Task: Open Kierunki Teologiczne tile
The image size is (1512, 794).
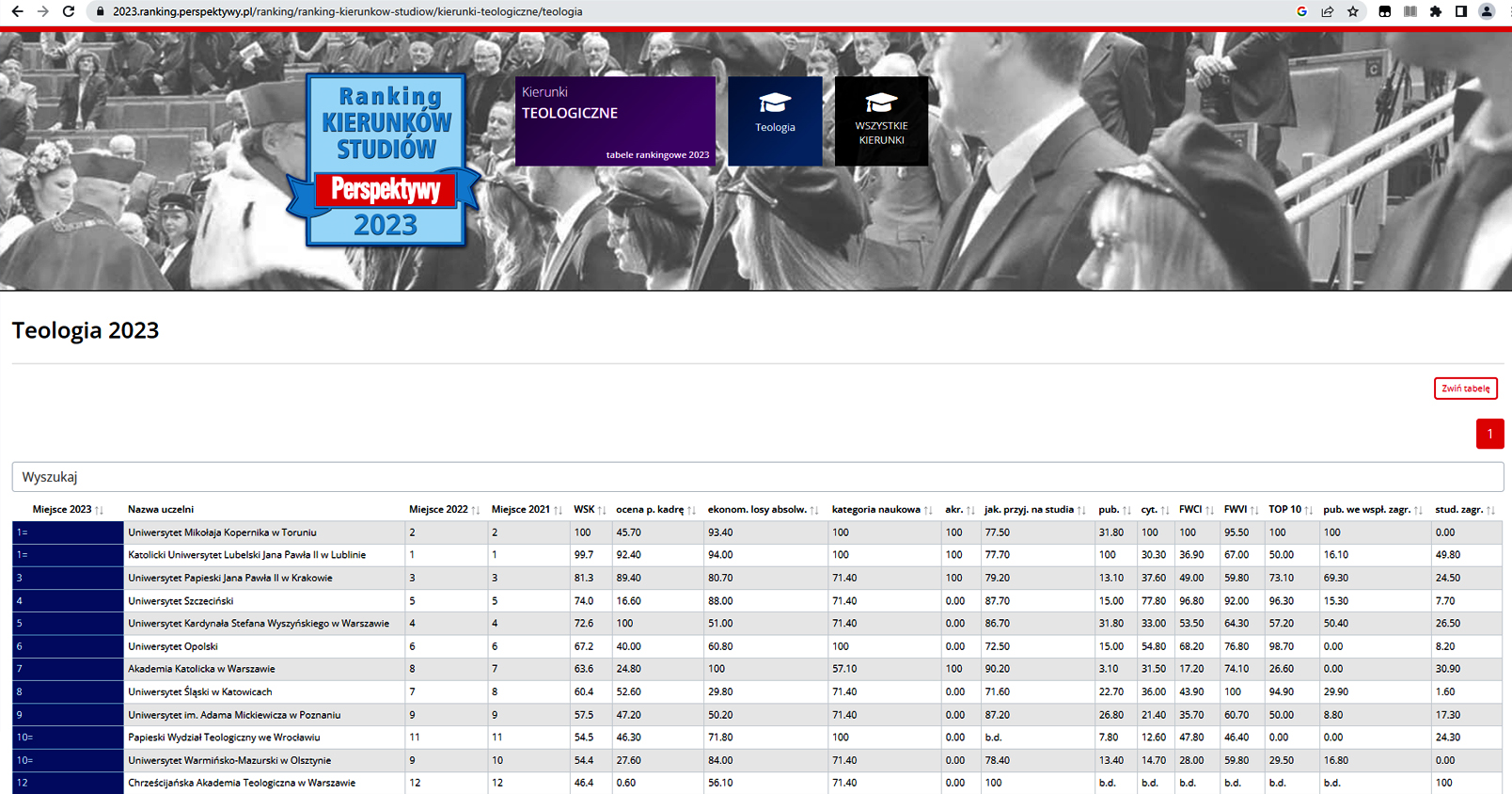Action: tap(615, 121)
